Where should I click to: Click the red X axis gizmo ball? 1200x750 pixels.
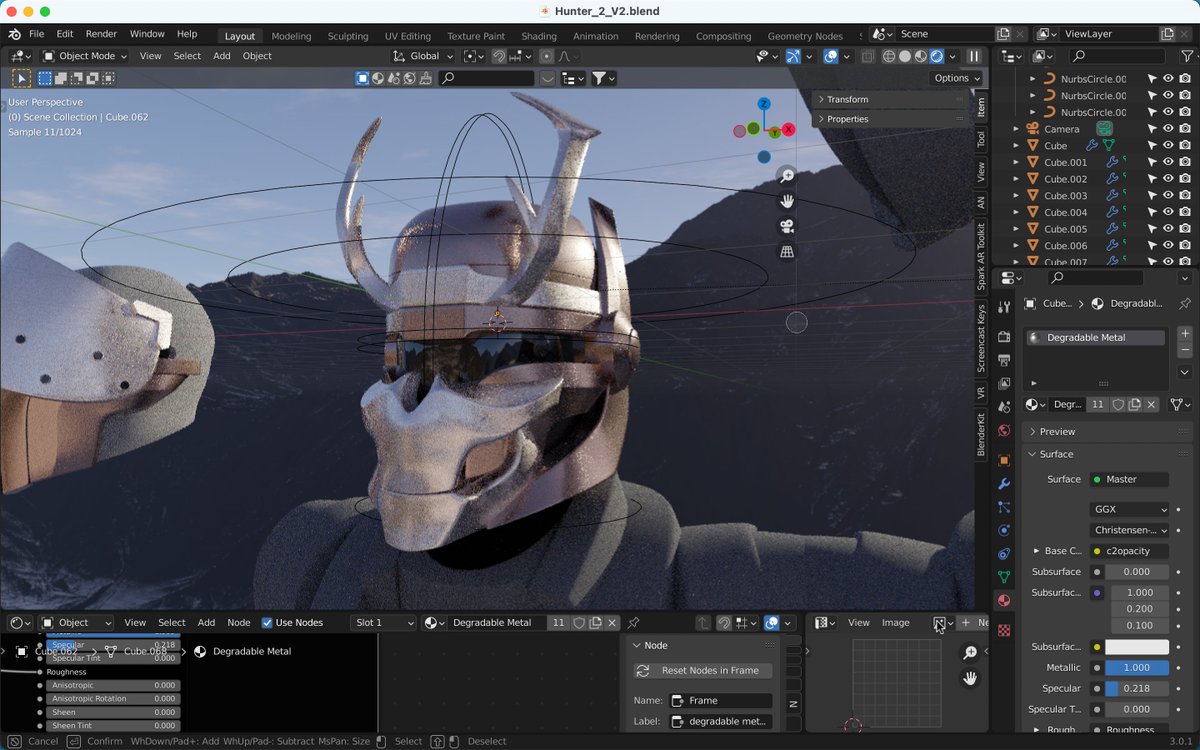coord(789,130)
